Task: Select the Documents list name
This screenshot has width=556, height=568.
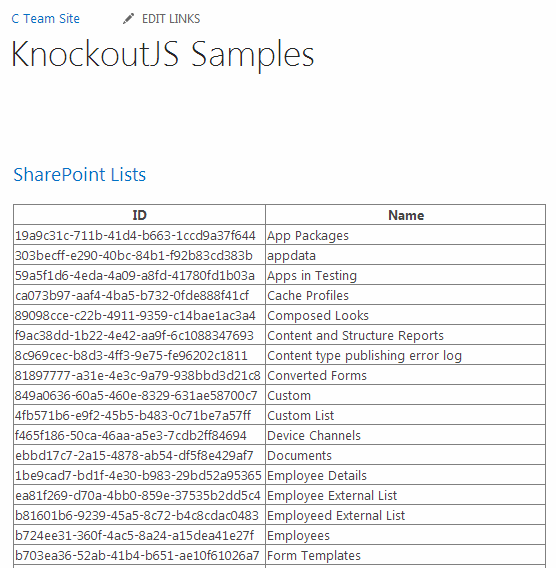Action: (406, 455)
